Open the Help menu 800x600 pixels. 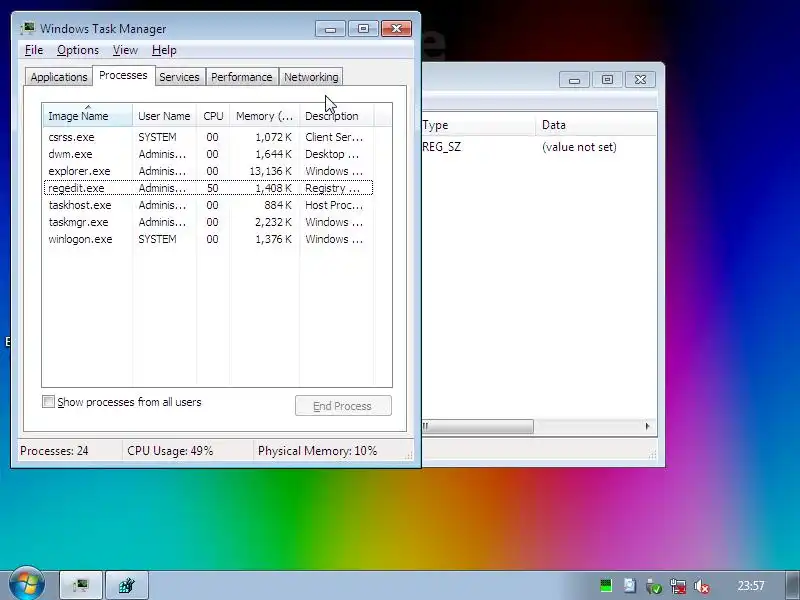[x=164, y=50]
